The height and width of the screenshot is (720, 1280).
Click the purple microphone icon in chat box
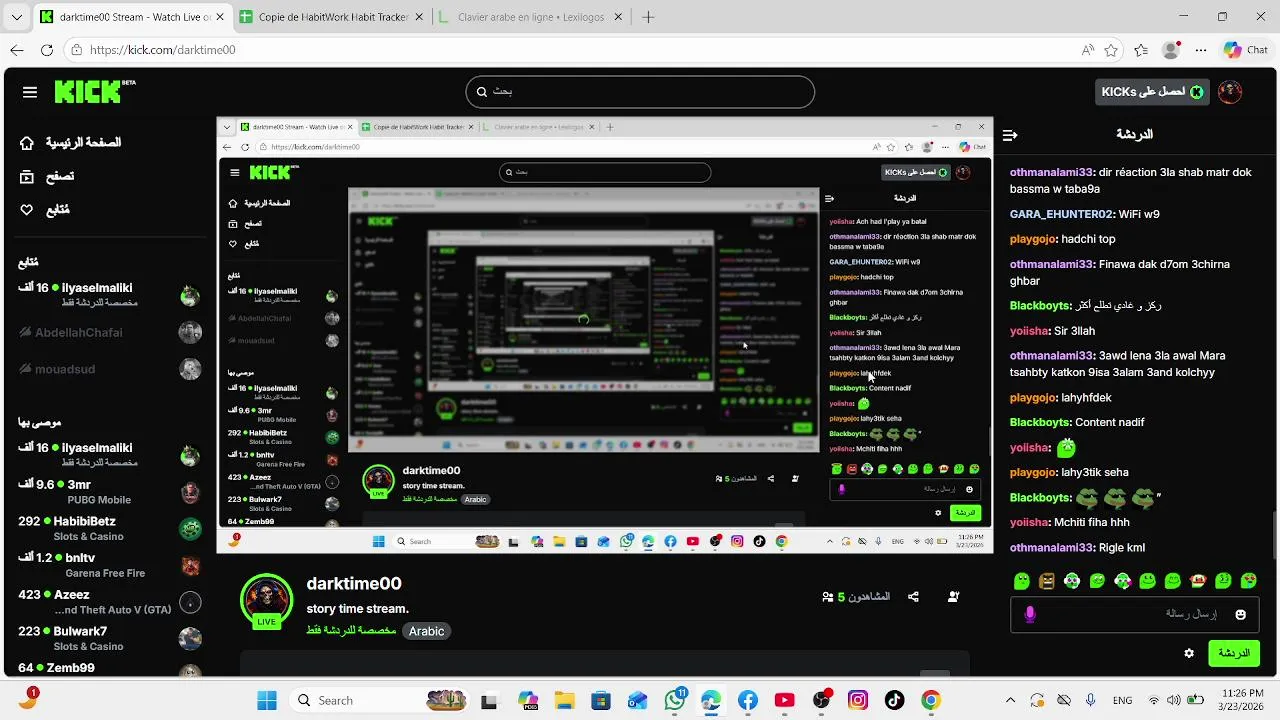tap(1030, 614)
